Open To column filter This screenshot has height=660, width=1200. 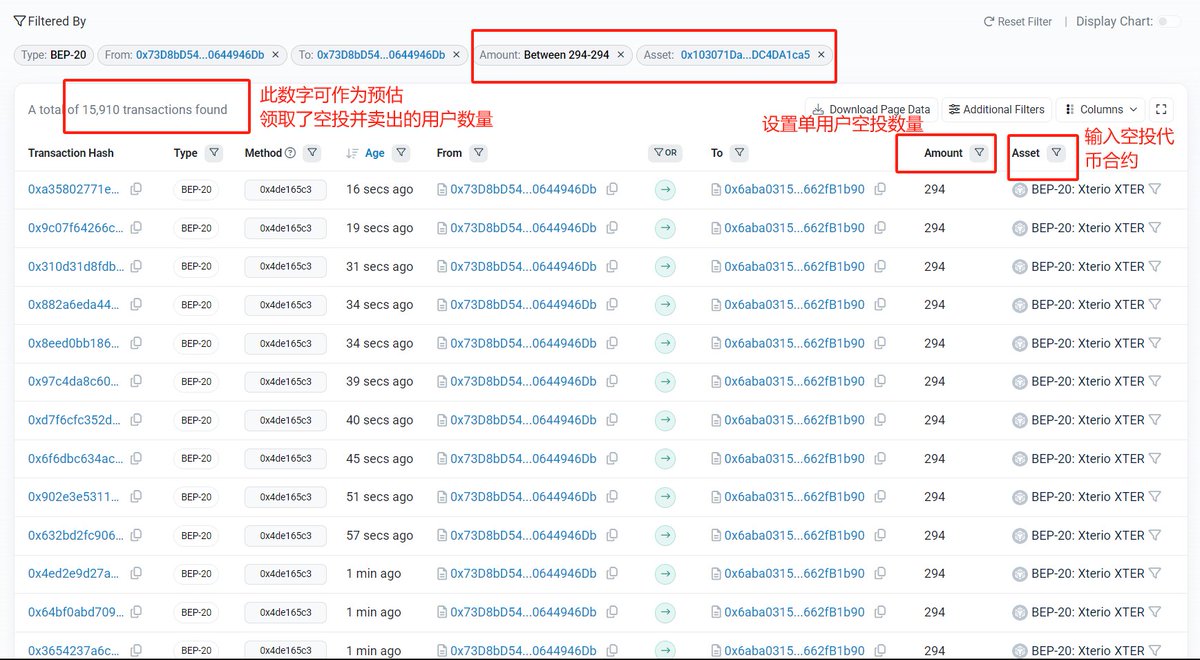point(739,153)
